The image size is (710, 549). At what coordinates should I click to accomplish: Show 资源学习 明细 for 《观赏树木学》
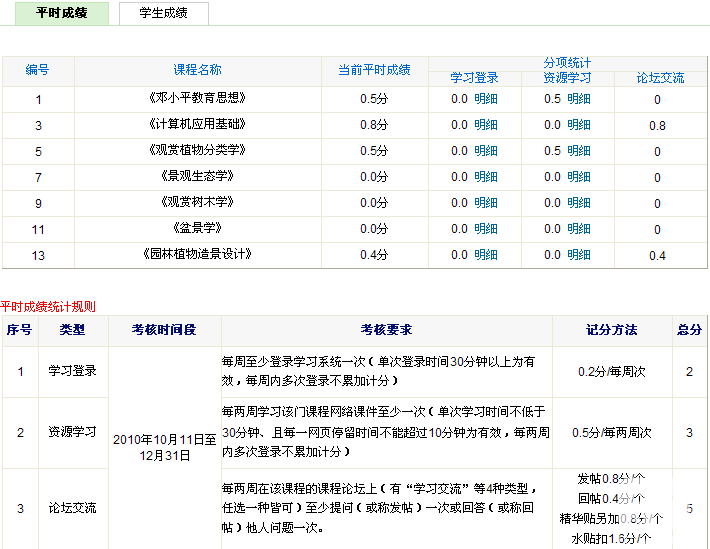tap(579, 203)
